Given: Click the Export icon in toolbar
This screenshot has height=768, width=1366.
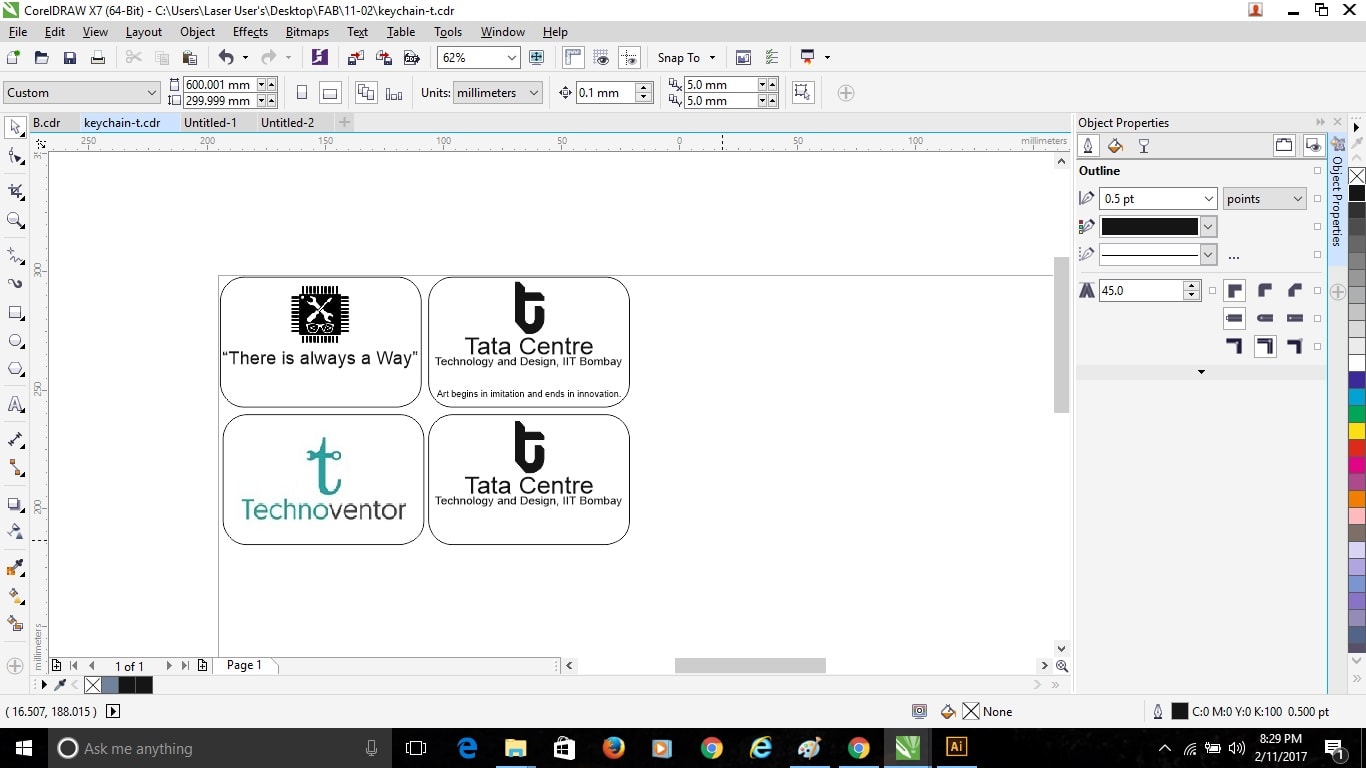Looking at the screenshot, I should click(383, 58).
